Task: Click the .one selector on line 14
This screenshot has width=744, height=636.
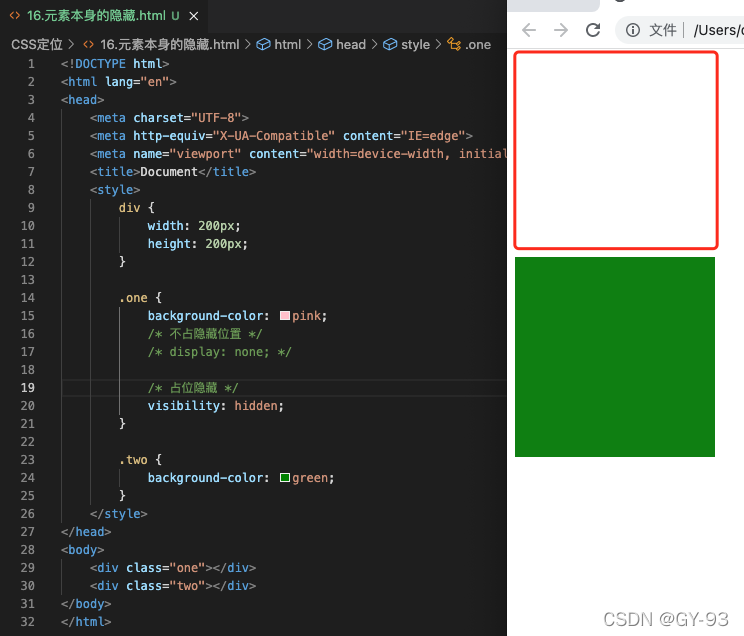Action: coord(133,298)
